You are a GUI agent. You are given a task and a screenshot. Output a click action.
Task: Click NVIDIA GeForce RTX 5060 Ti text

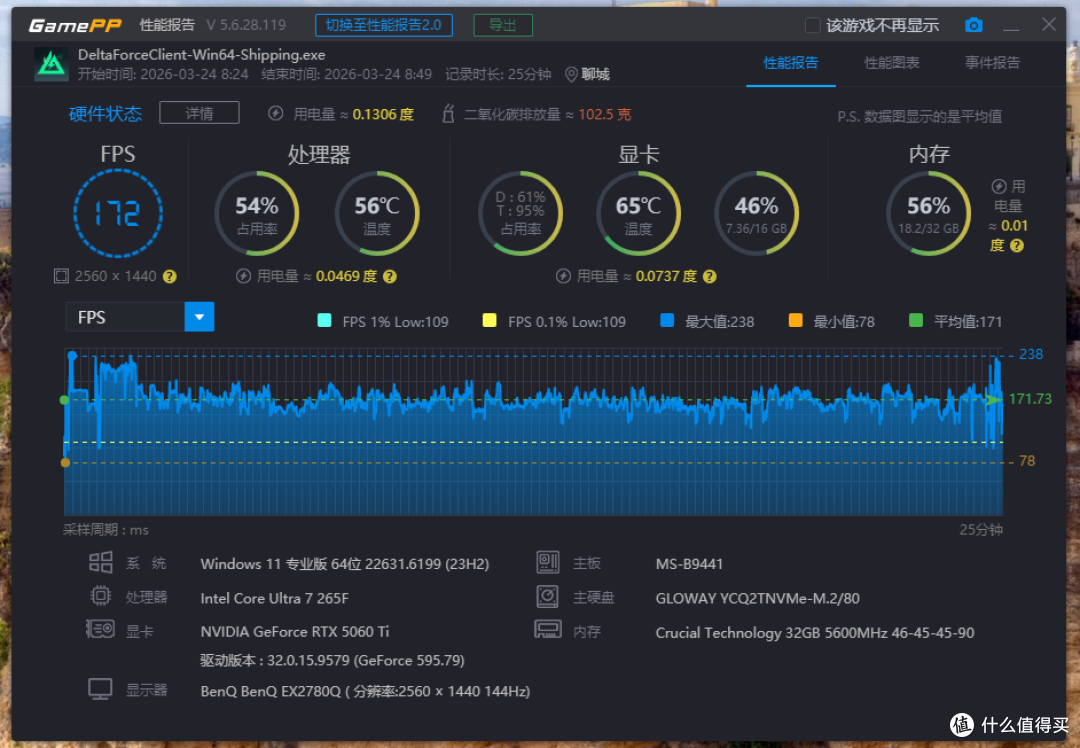[295, 632]
